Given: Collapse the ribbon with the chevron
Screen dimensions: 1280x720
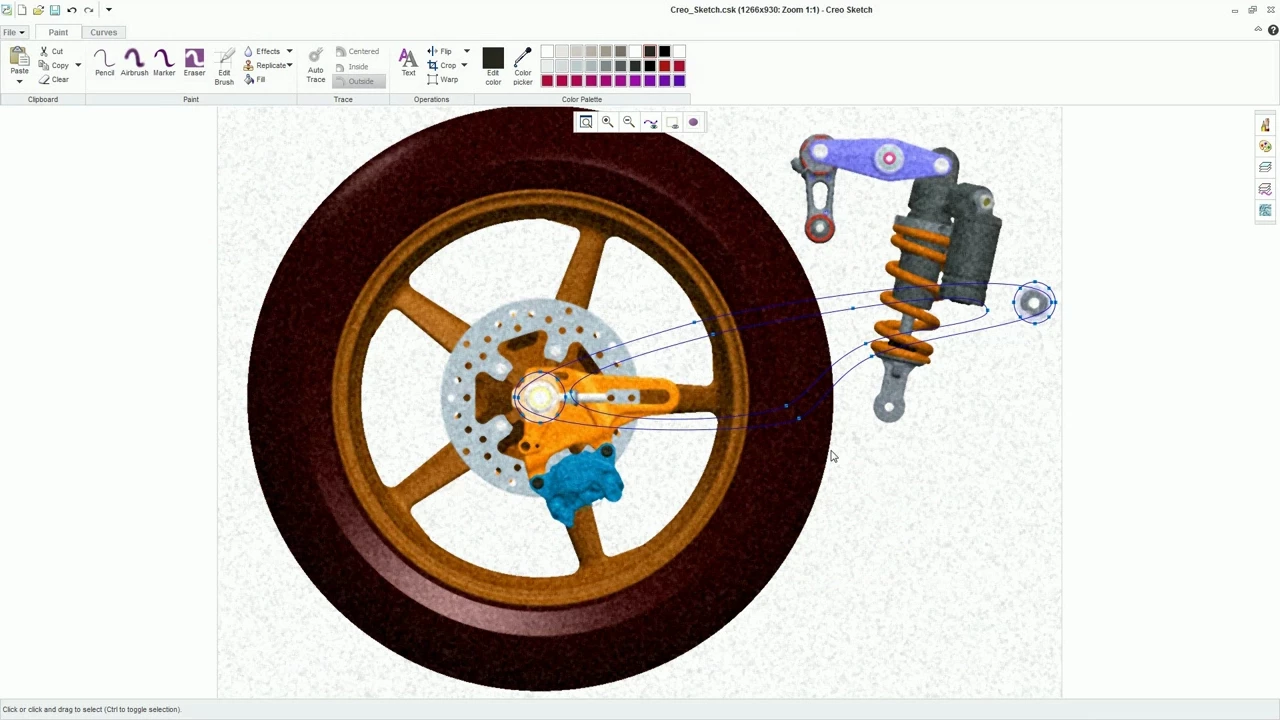Looking at the screenshot, I should point(1258,30).
